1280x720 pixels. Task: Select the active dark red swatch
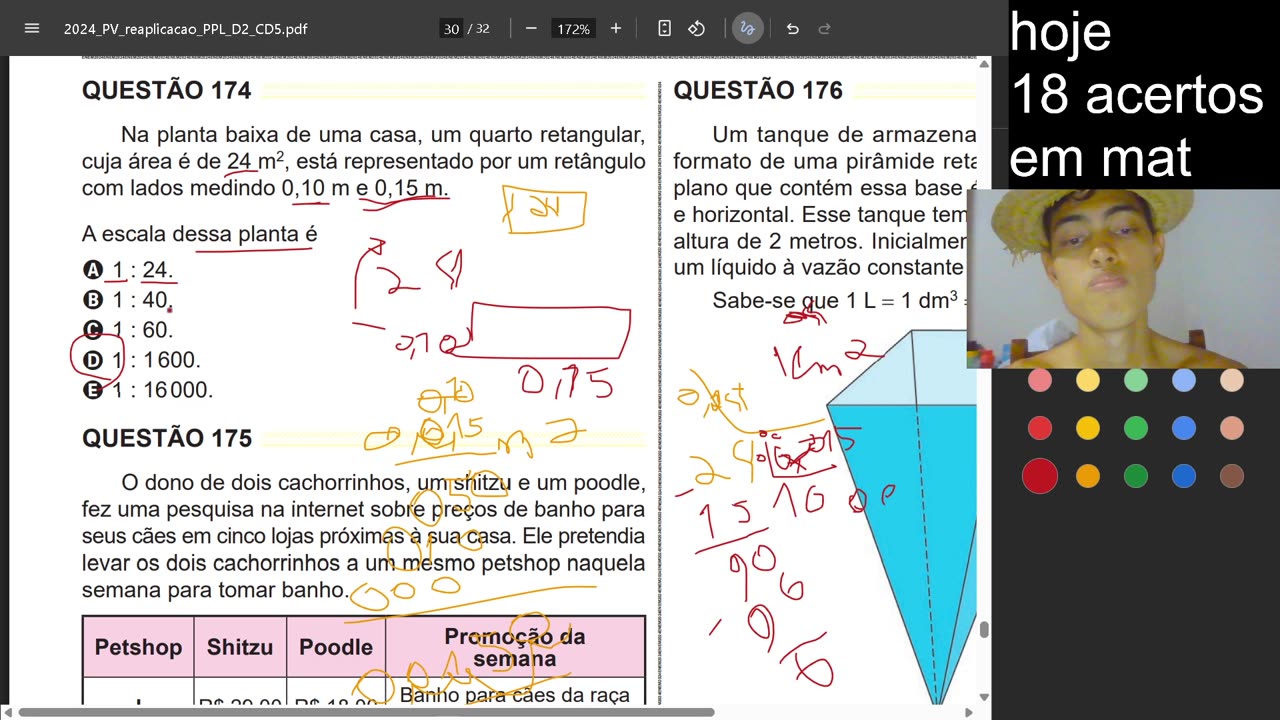pos(1040,476)
